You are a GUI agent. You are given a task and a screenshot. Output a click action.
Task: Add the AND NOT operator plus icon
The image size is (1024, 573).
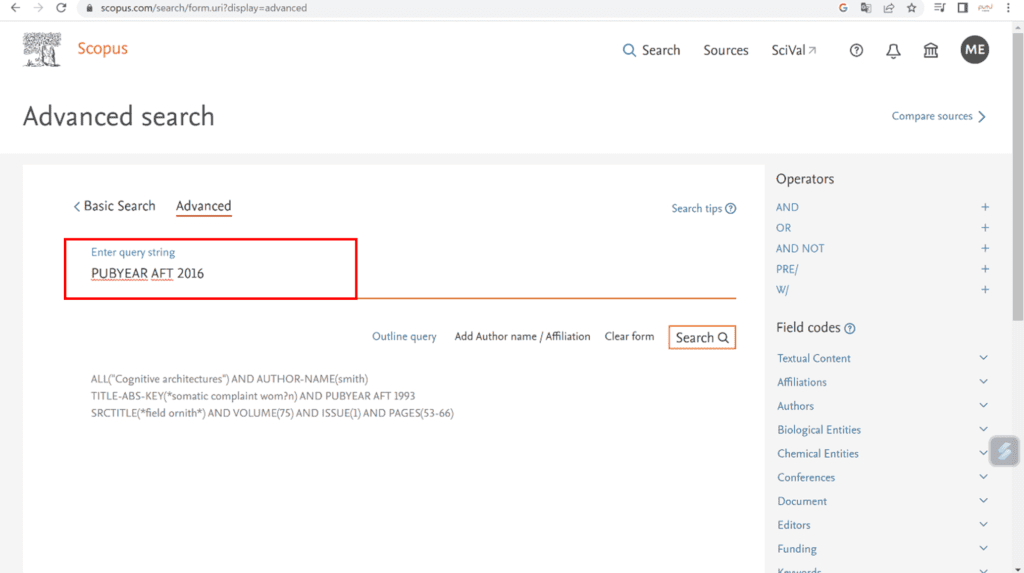984,249
